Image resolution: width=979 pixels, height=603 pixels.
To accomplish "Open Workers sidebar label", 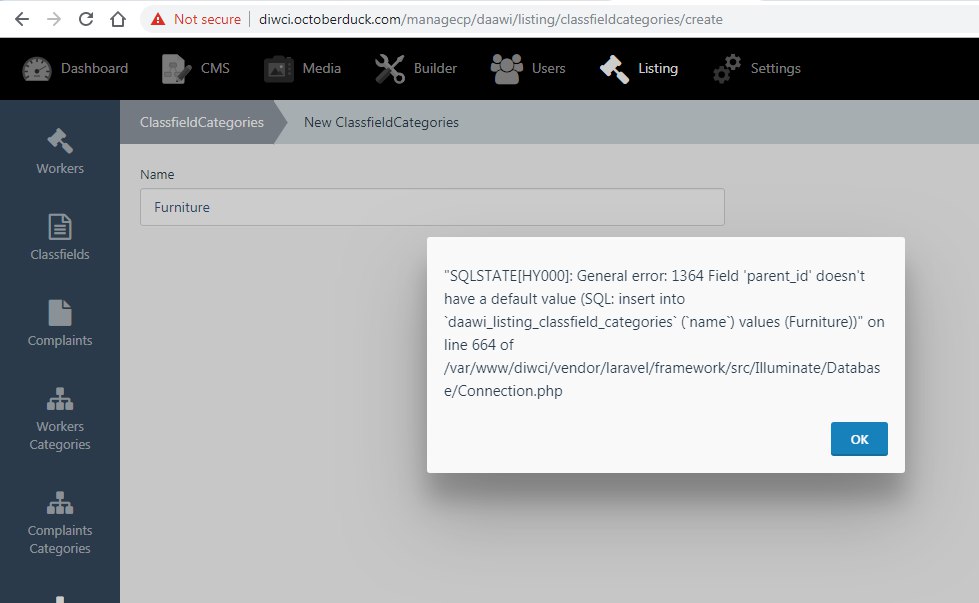I will coord(60,169).
